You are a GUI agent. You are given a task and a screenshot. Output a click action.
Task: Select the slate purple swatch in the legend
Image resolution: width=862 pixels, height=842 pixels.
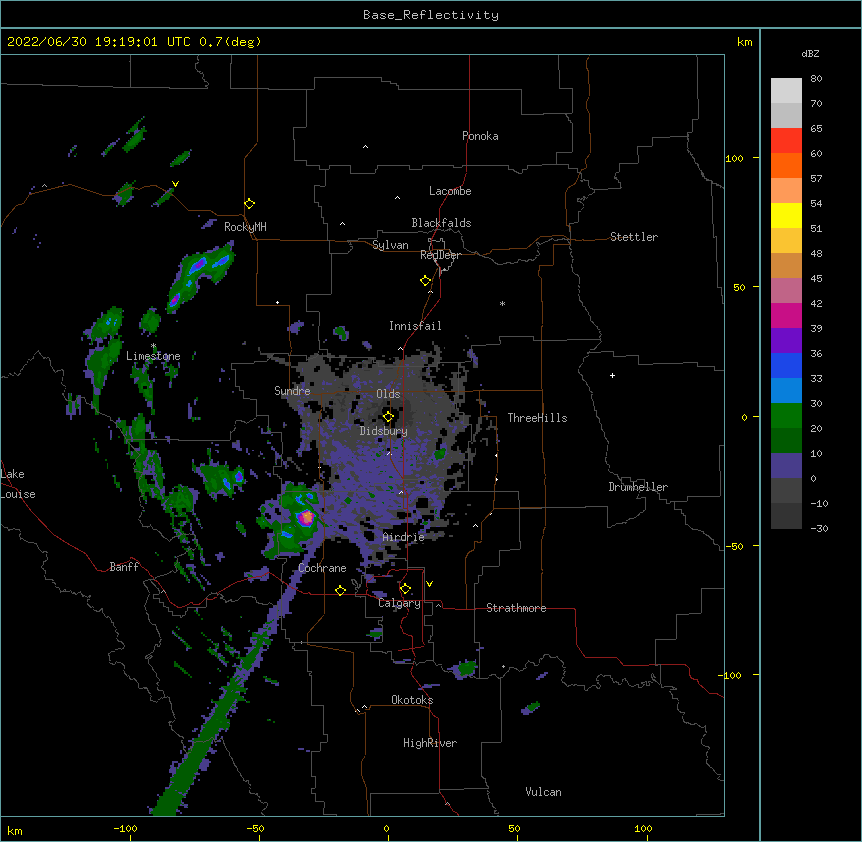(x=786, y=466)
